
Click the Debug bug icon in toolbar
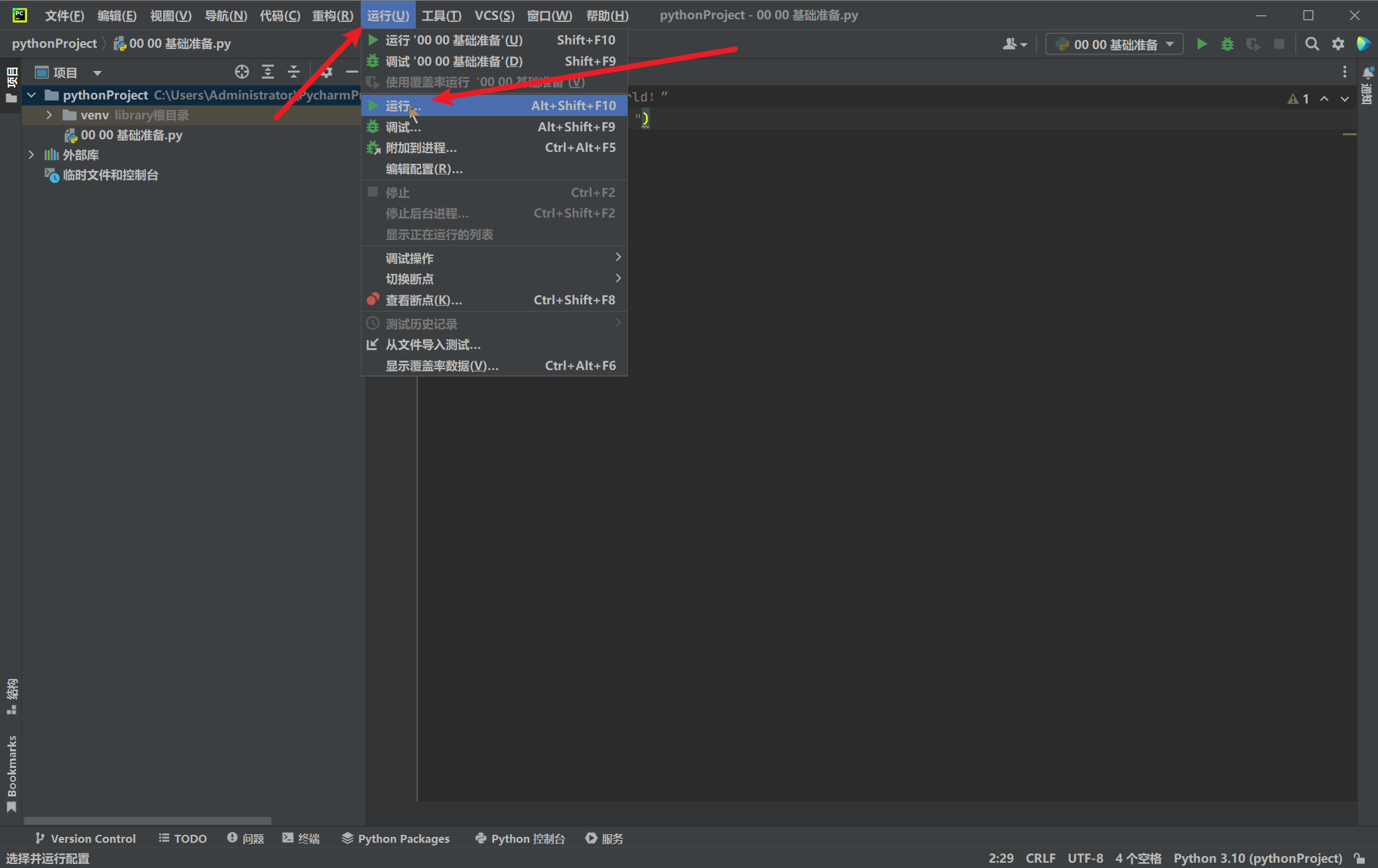[x=1227, y=44]
